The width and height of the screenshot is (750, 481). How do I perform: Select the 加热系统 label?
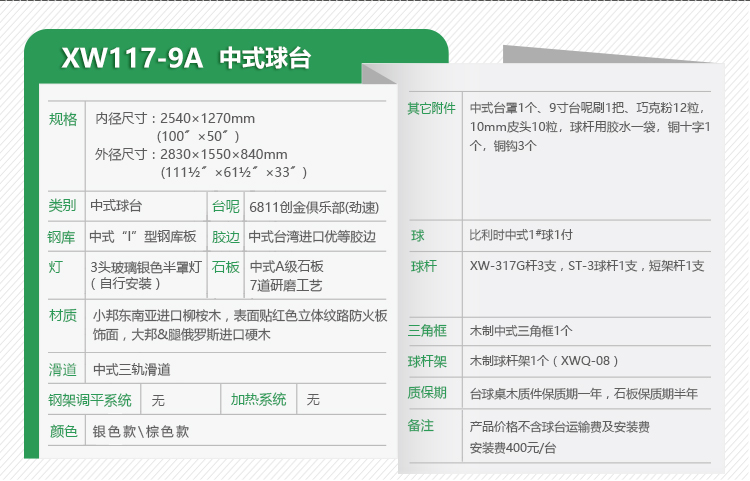click(x=258, y=399)
